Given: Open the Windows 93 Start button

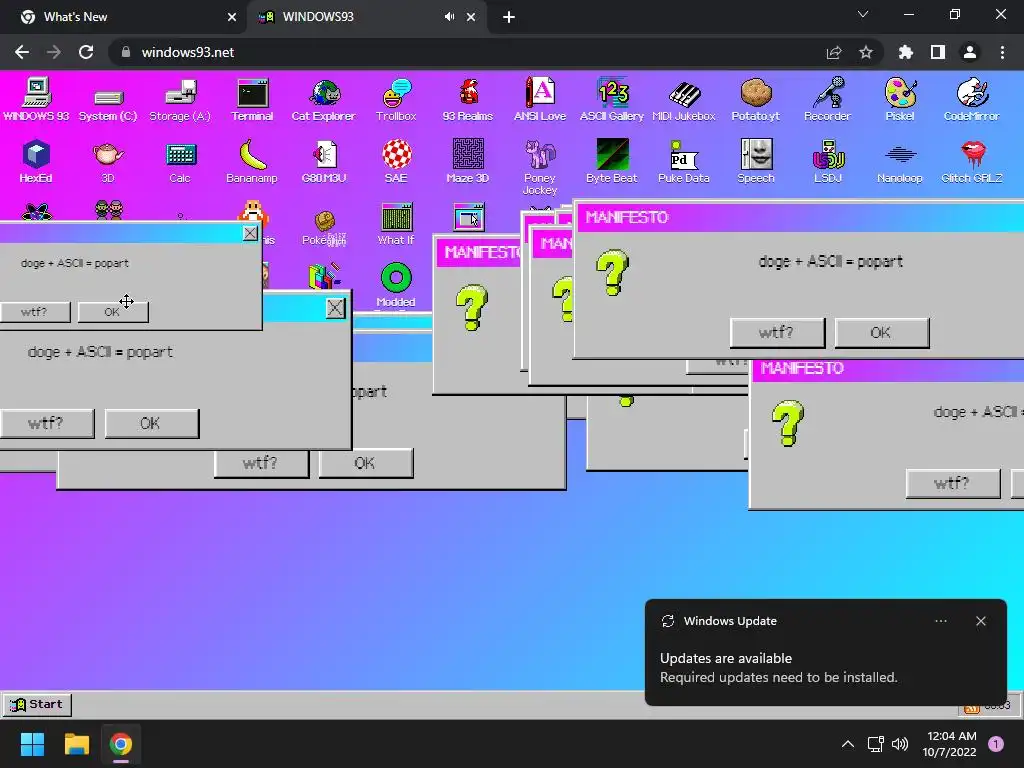Looking at the screenshot, I should [x=37, y=705].
